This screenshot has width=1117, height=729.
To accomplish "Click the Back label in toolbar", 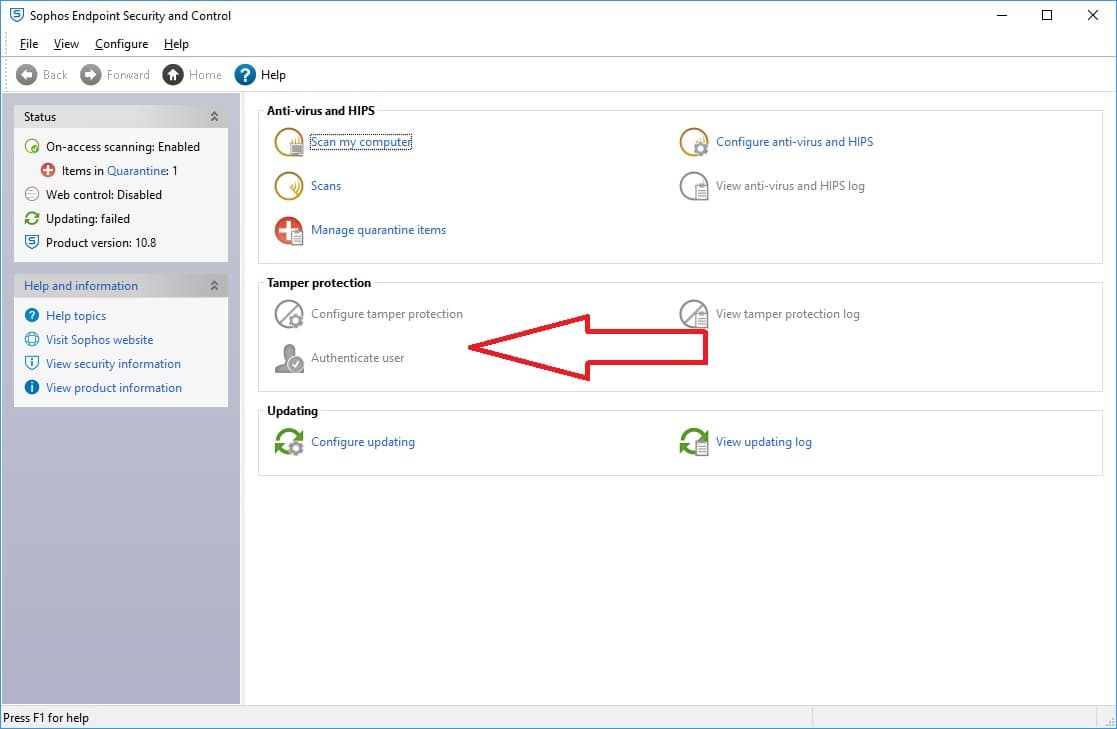I will click(55, 75).
